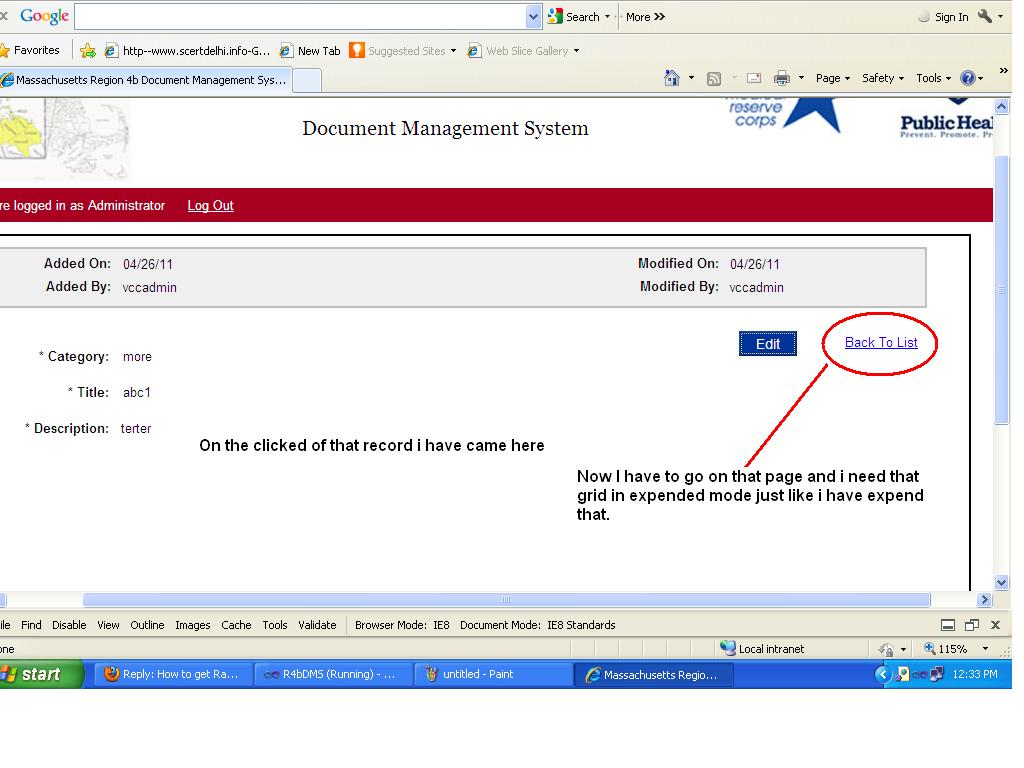The height and width of the screenshot is (768, 1024).
Task: Open the Windows start menu
Action: pos(40,674)
